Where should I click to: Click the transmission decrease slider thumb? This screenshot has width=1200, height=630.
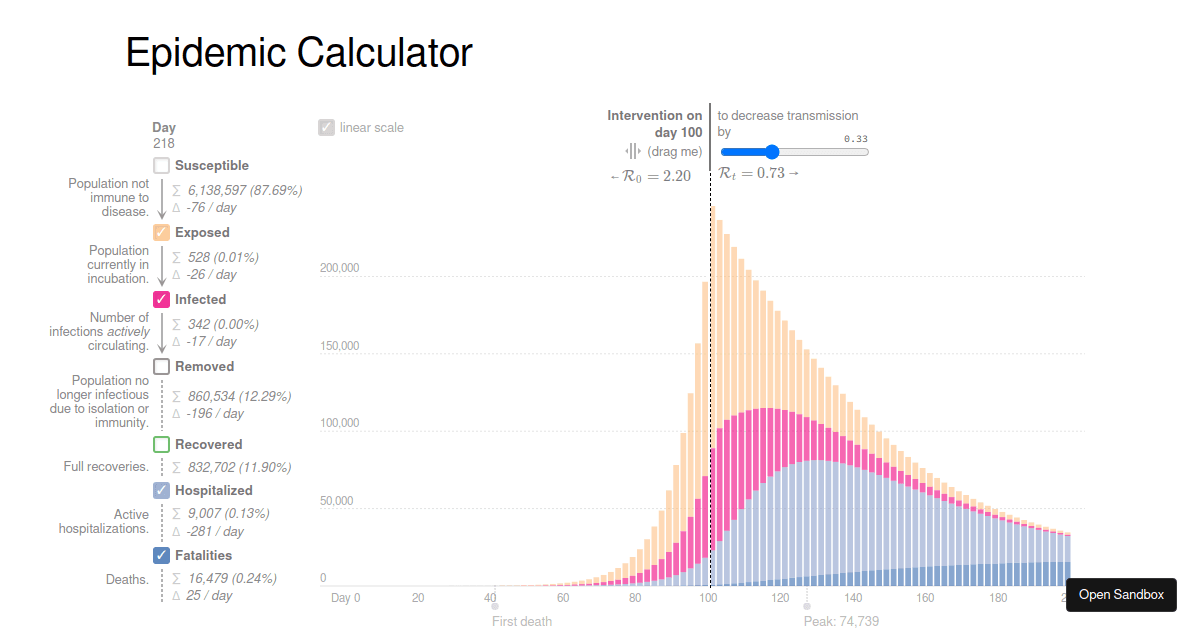point(771,152)
